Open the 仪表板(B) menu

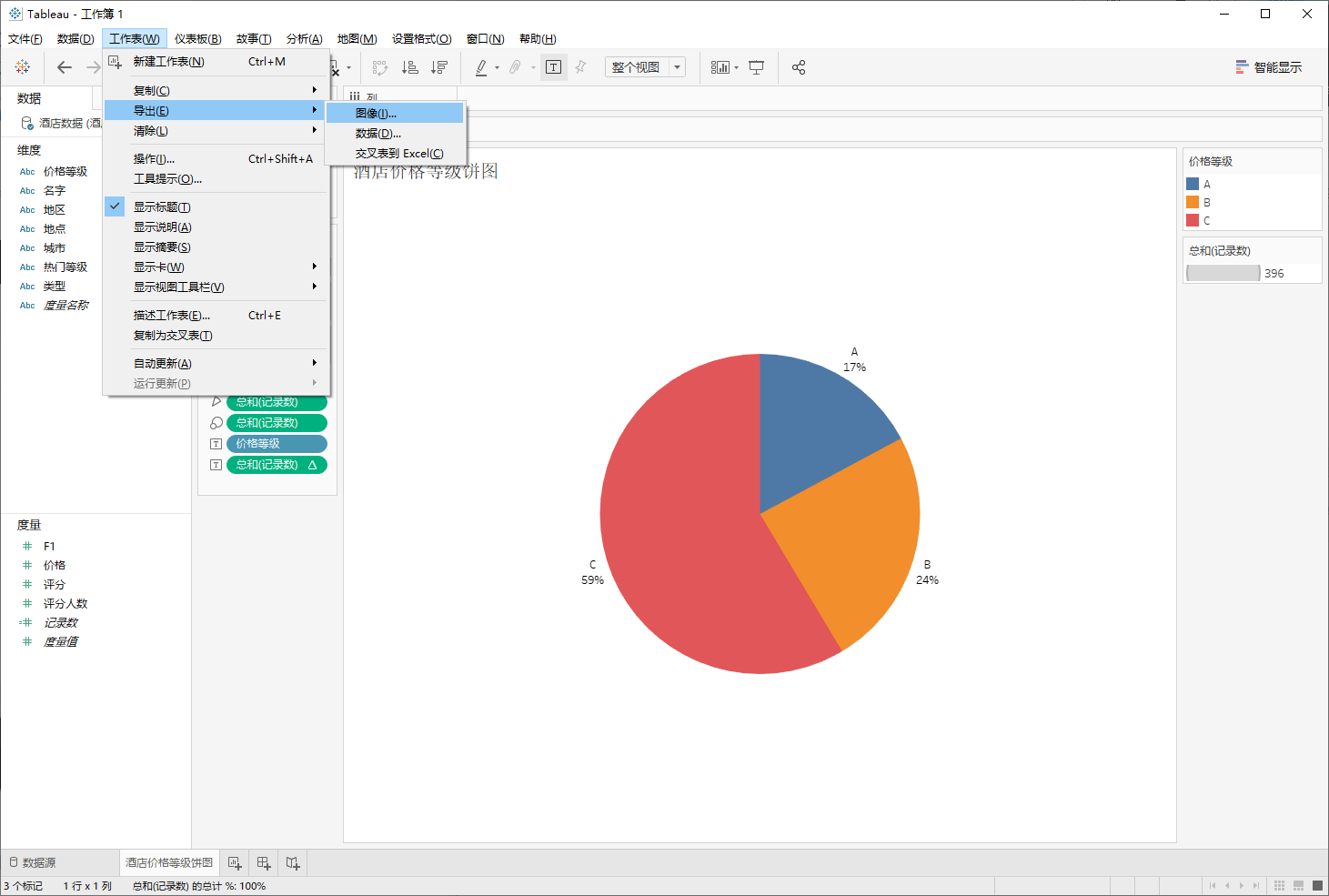[197, 39]
